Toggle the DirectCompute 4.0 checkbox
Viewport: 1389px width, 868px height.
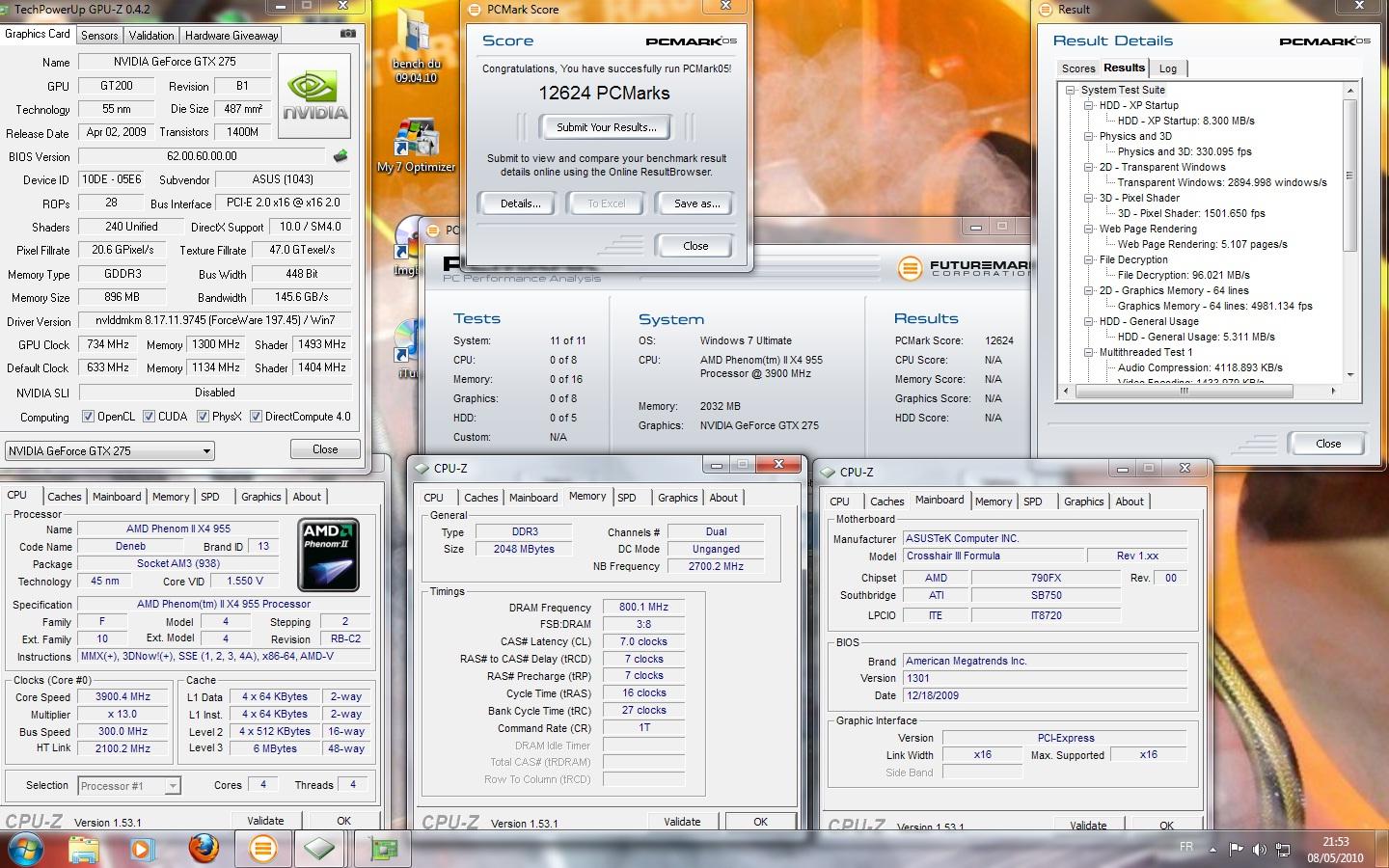[256, 417]
